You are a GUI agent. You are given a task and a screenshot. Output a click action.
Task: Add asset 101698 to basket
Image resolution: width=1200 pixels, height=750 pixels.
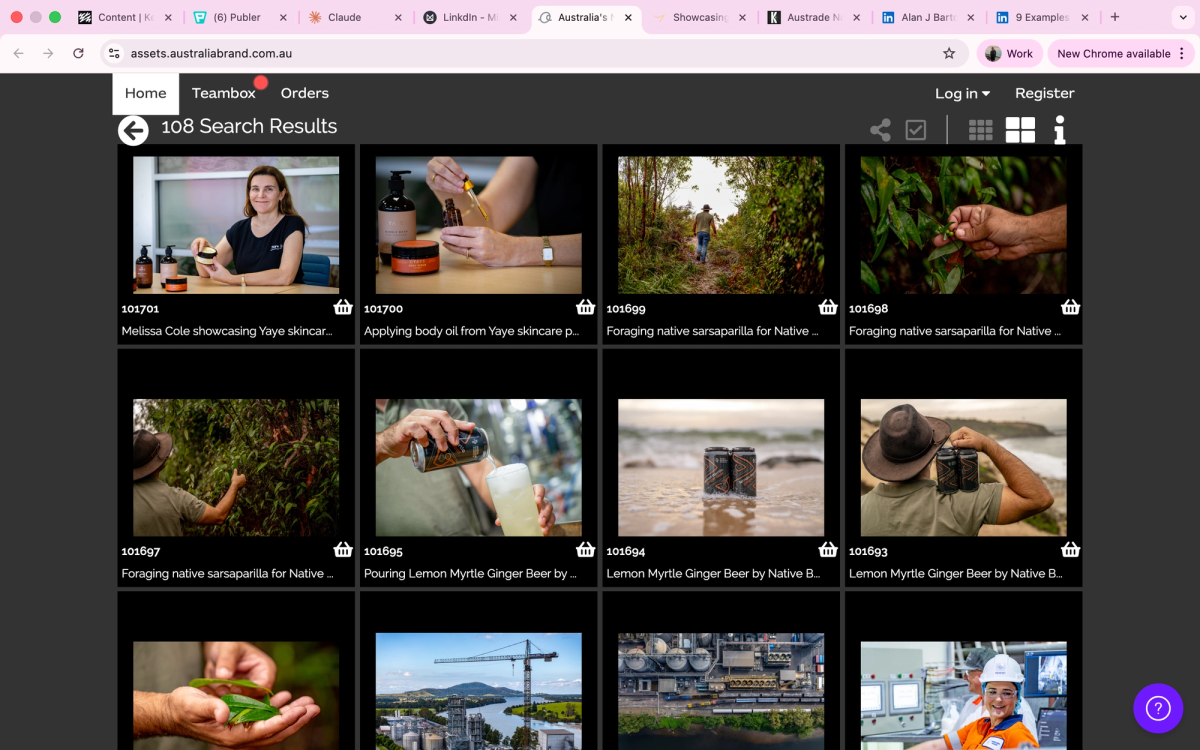(x=1071, y=307)
